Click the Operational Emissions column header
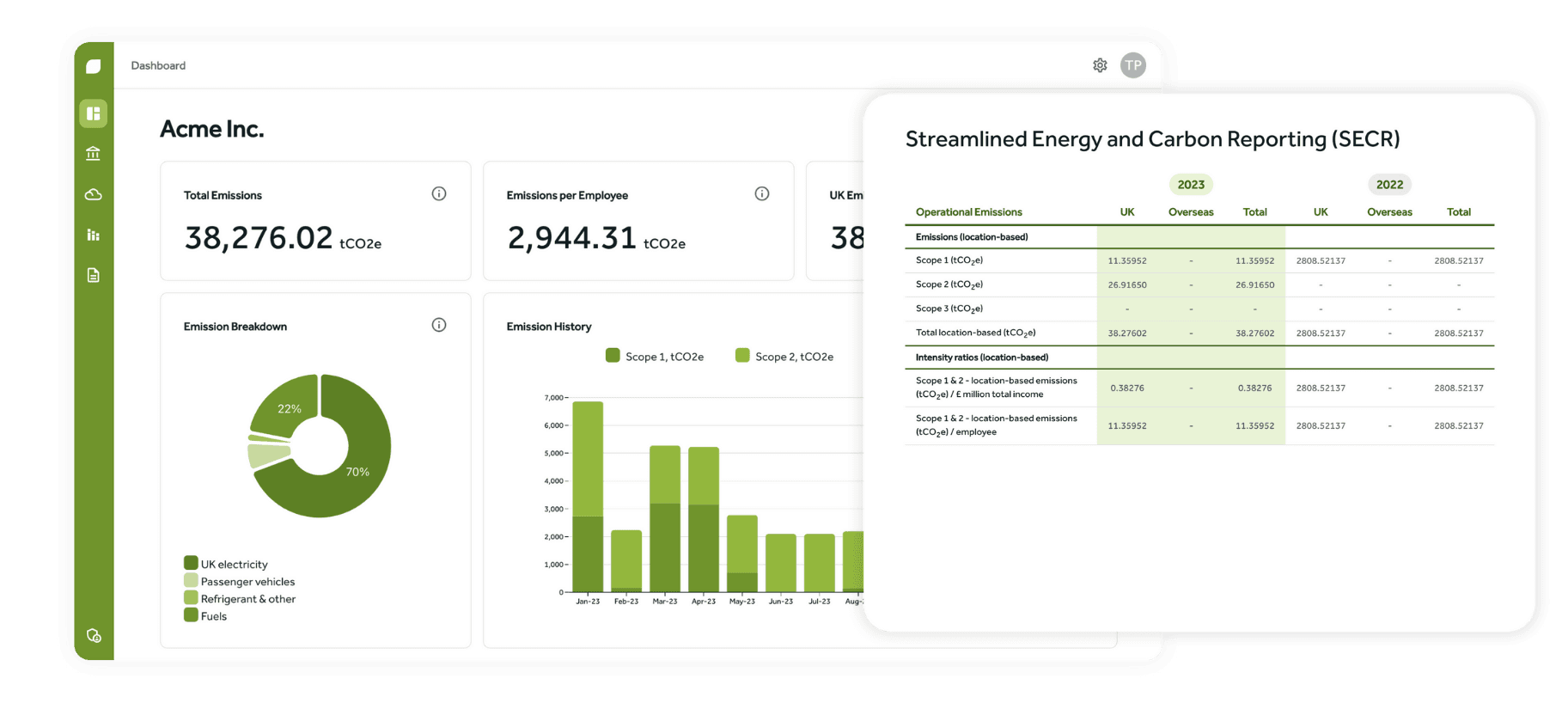 [x=968, y=212]
